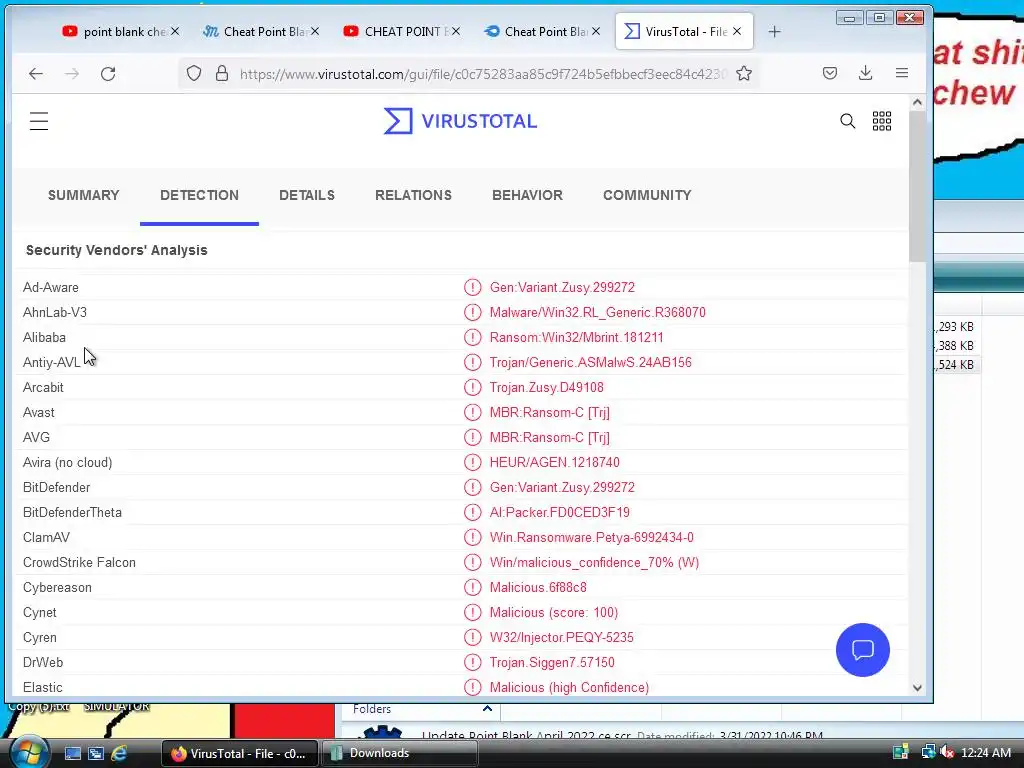The image size is (1024, 768).
Task: Click the Ad-Aware vendor row alert icon
Action: point(472,287)
